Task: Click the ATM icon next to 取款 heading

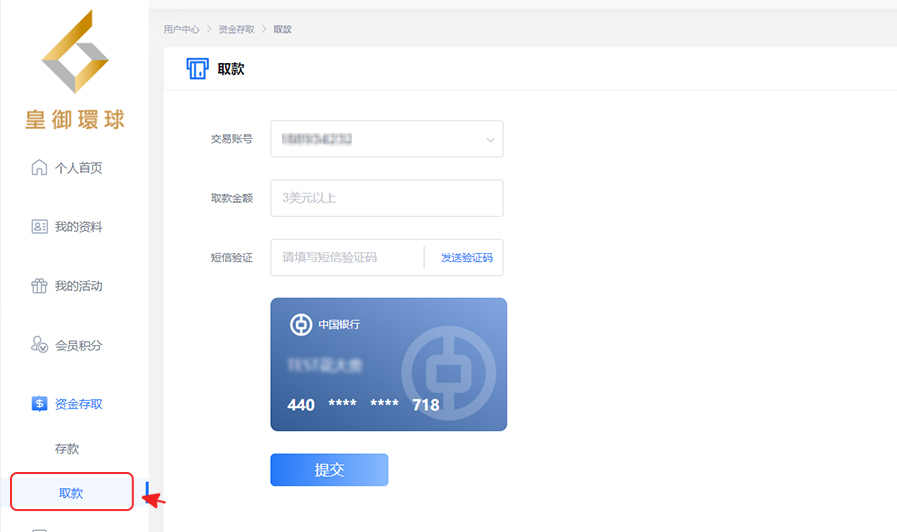Action: pyautogui.click(x=197, y=69)
